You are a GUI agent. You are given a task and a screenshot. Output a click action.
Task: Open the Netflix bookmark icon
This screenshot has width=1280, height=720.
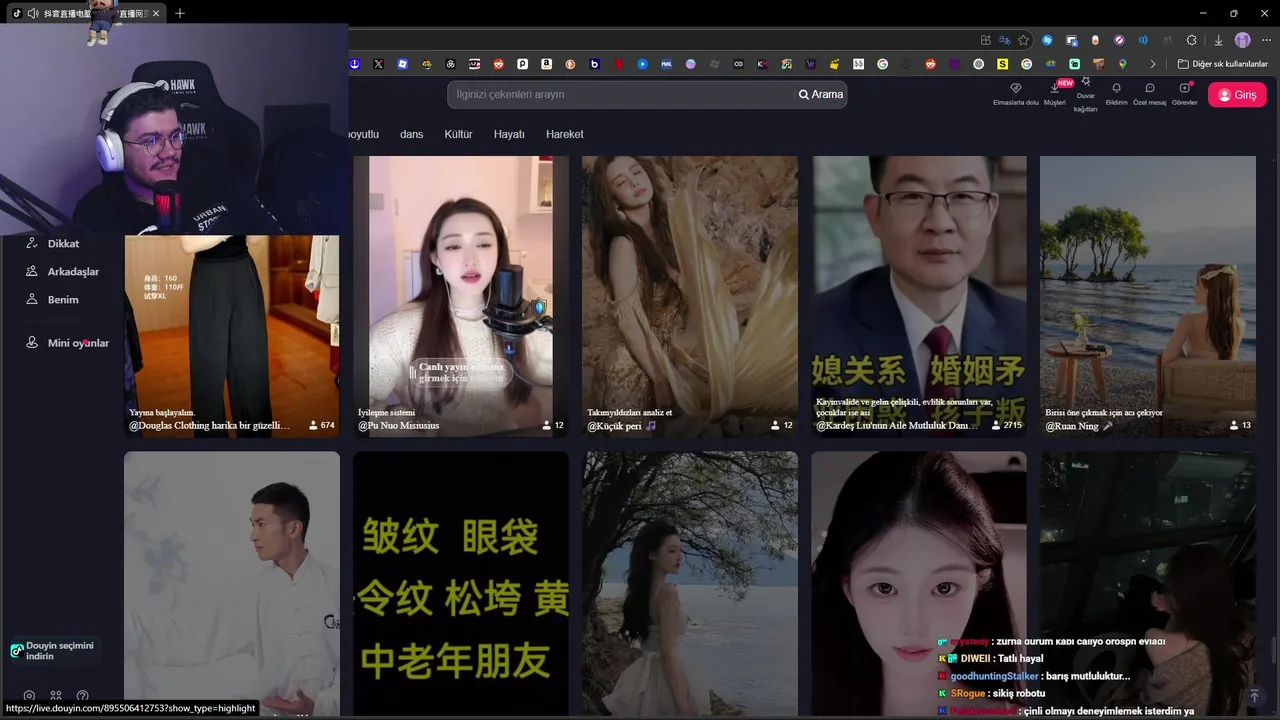(619, 64)
